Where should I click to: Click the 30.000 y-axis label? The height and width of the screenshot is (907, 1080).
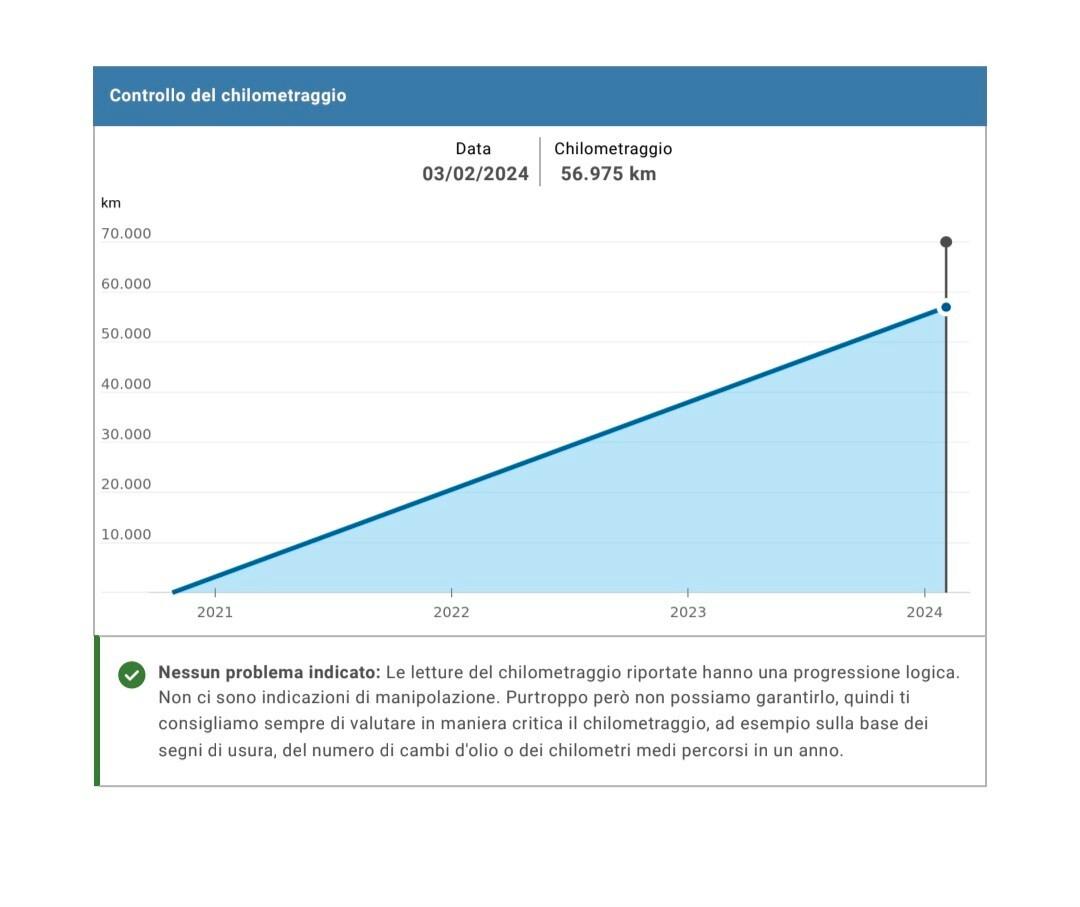tap(126, 434)
